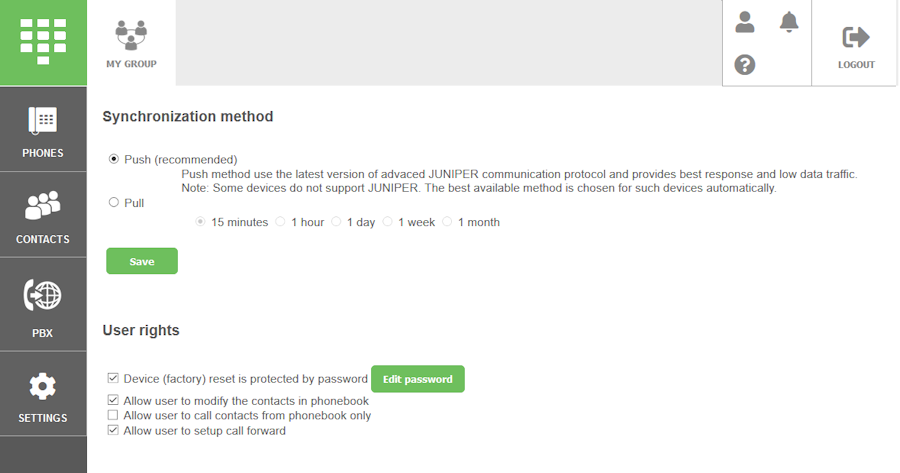This screenshot has width=900, height=473.
Task: Select the Pull synchronization method
Action: coord(114,202)
